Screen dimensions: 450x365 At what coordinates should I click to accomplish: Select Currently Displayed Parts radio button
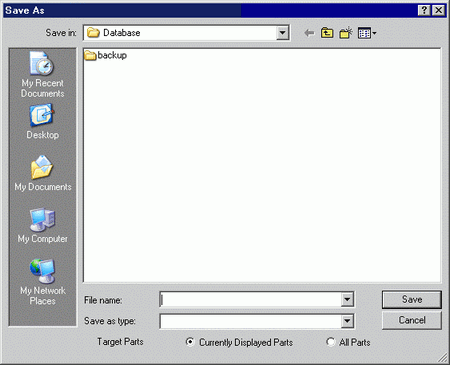(x=190, y=342)
